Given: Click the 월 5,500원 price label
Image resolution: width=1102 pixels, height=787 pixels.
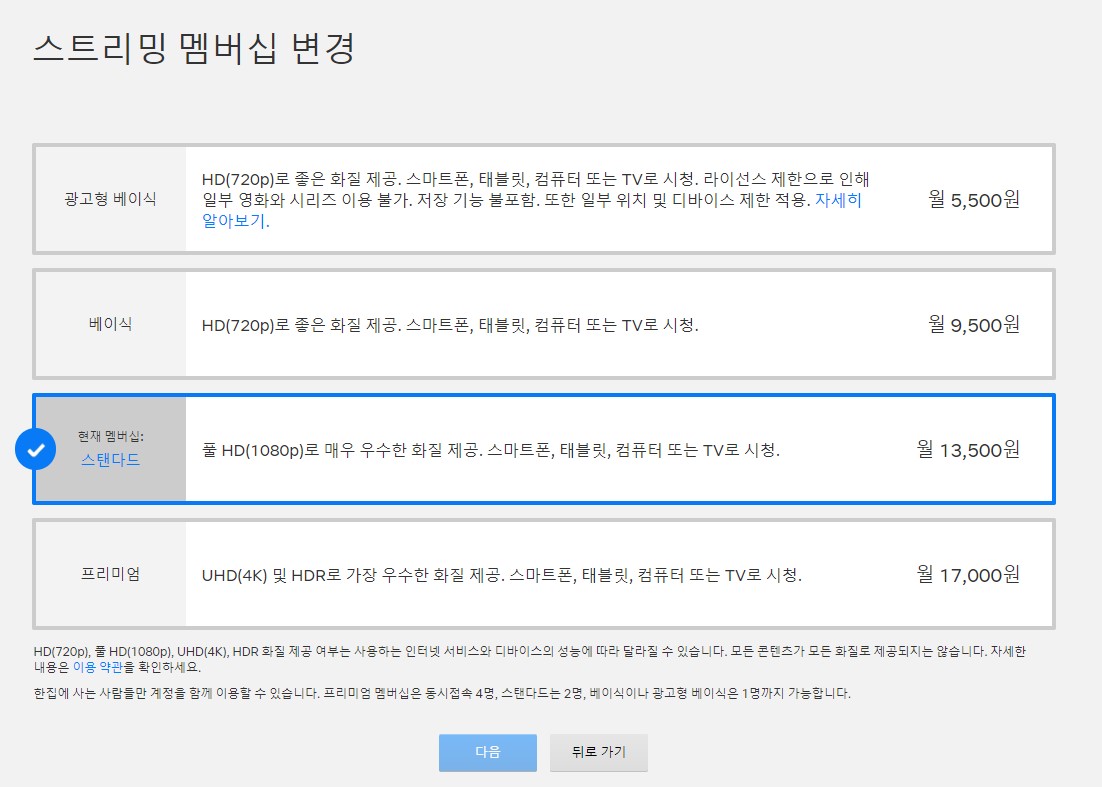Looking at the screenshot, I should tap(971, 198).
